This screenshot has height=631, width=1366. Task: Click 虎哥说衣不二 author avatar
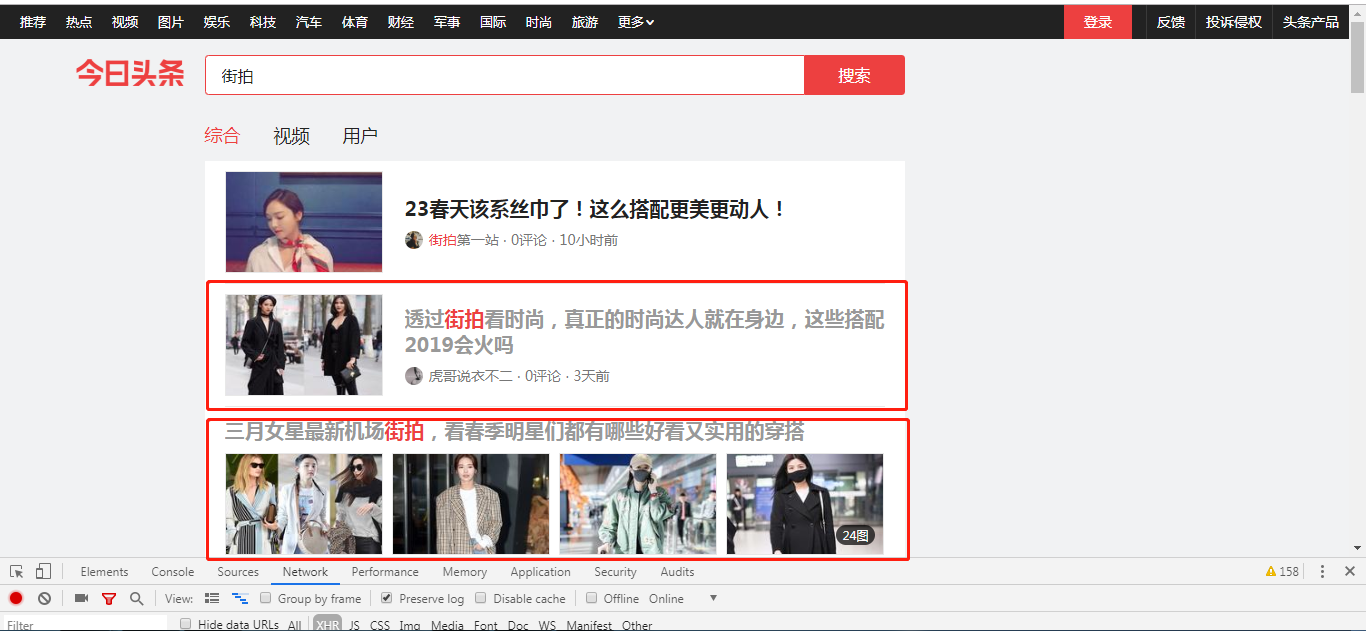coord(414,376)
